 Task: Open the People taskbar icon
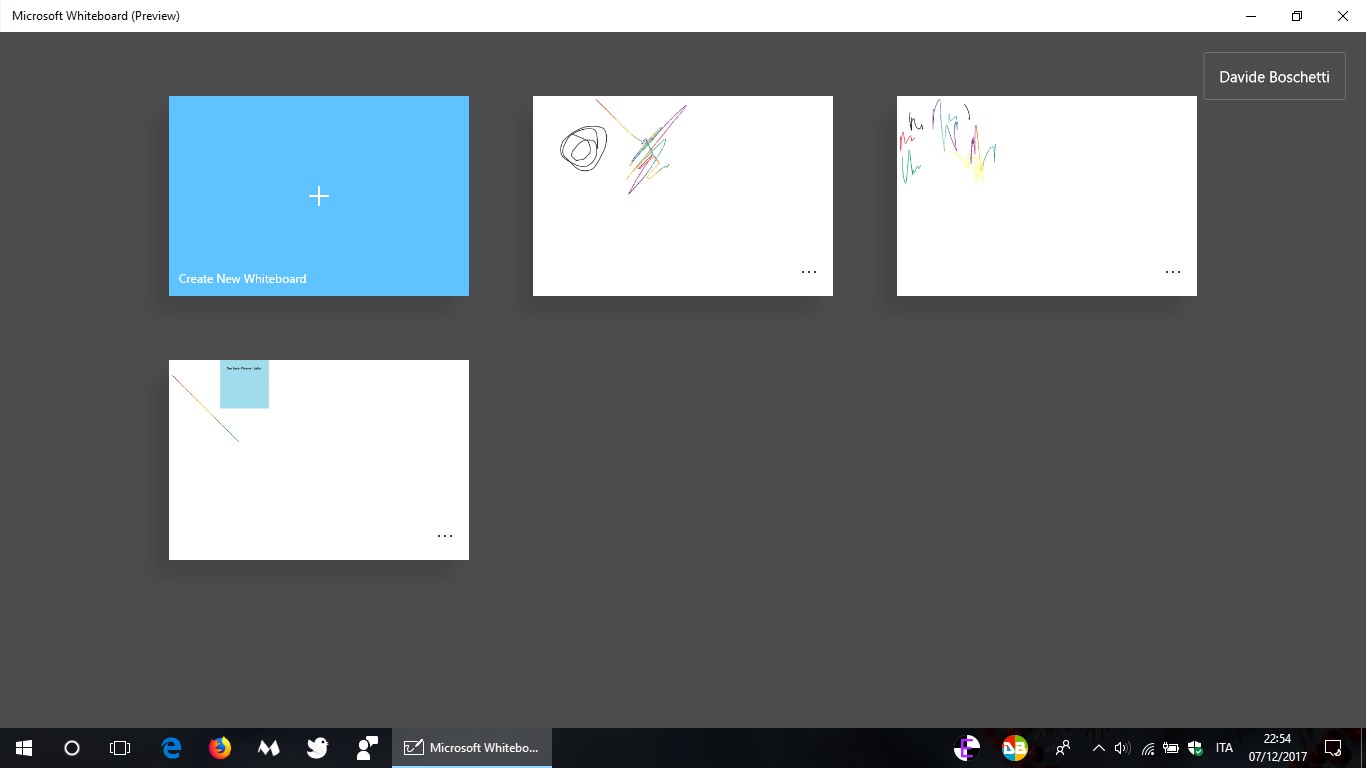[x=1063, y=747]
